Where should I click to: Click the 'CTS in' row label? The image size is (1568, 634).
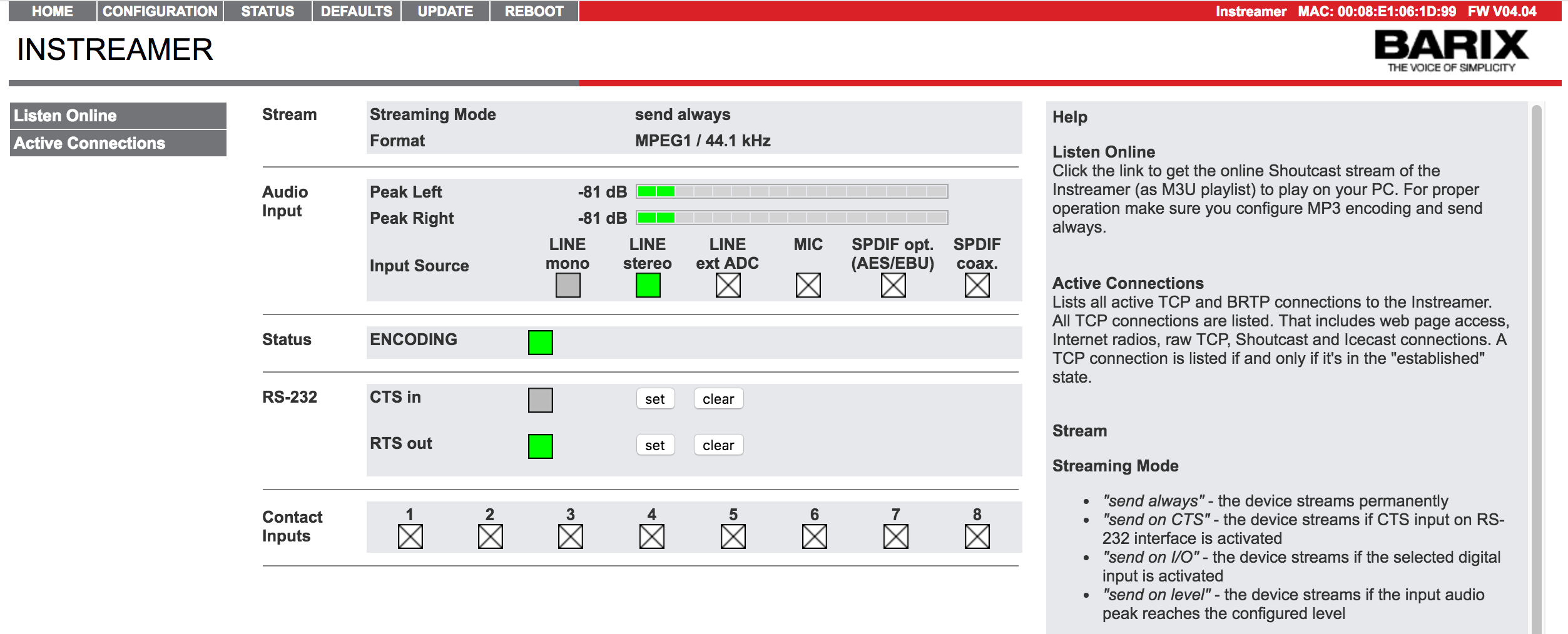395,397
